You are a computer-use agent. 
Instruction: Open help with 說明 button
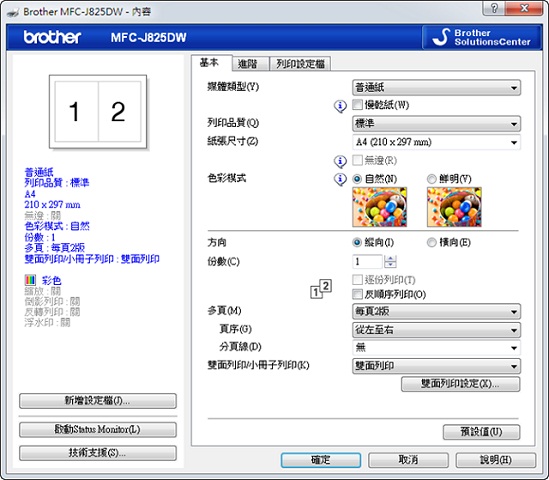(x=495, y=460)
